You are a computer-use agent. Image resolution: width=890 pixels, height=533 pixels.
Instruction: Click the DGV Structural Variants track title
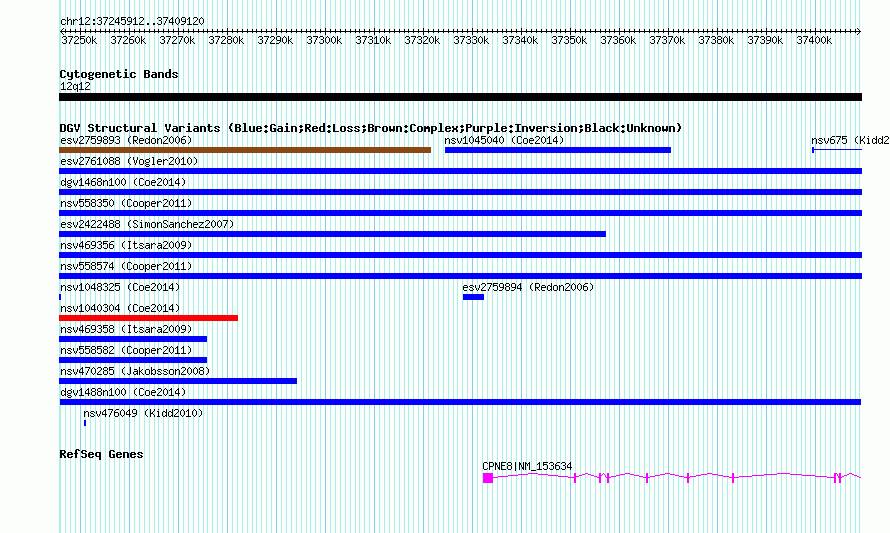point(371,128)
